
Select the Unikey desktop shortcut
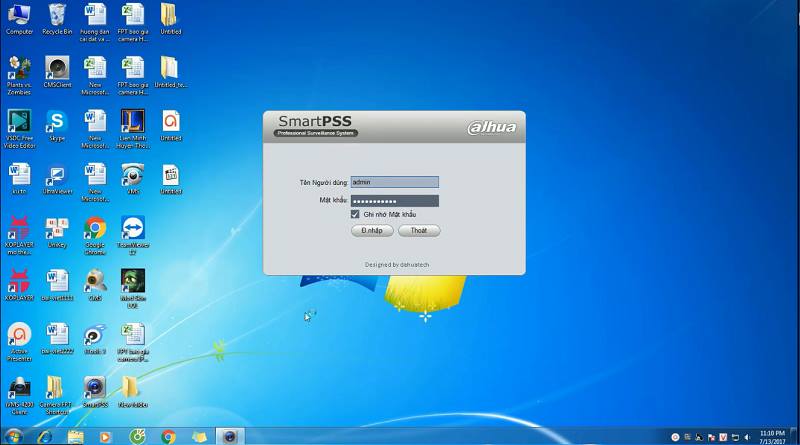coord(57,233)
